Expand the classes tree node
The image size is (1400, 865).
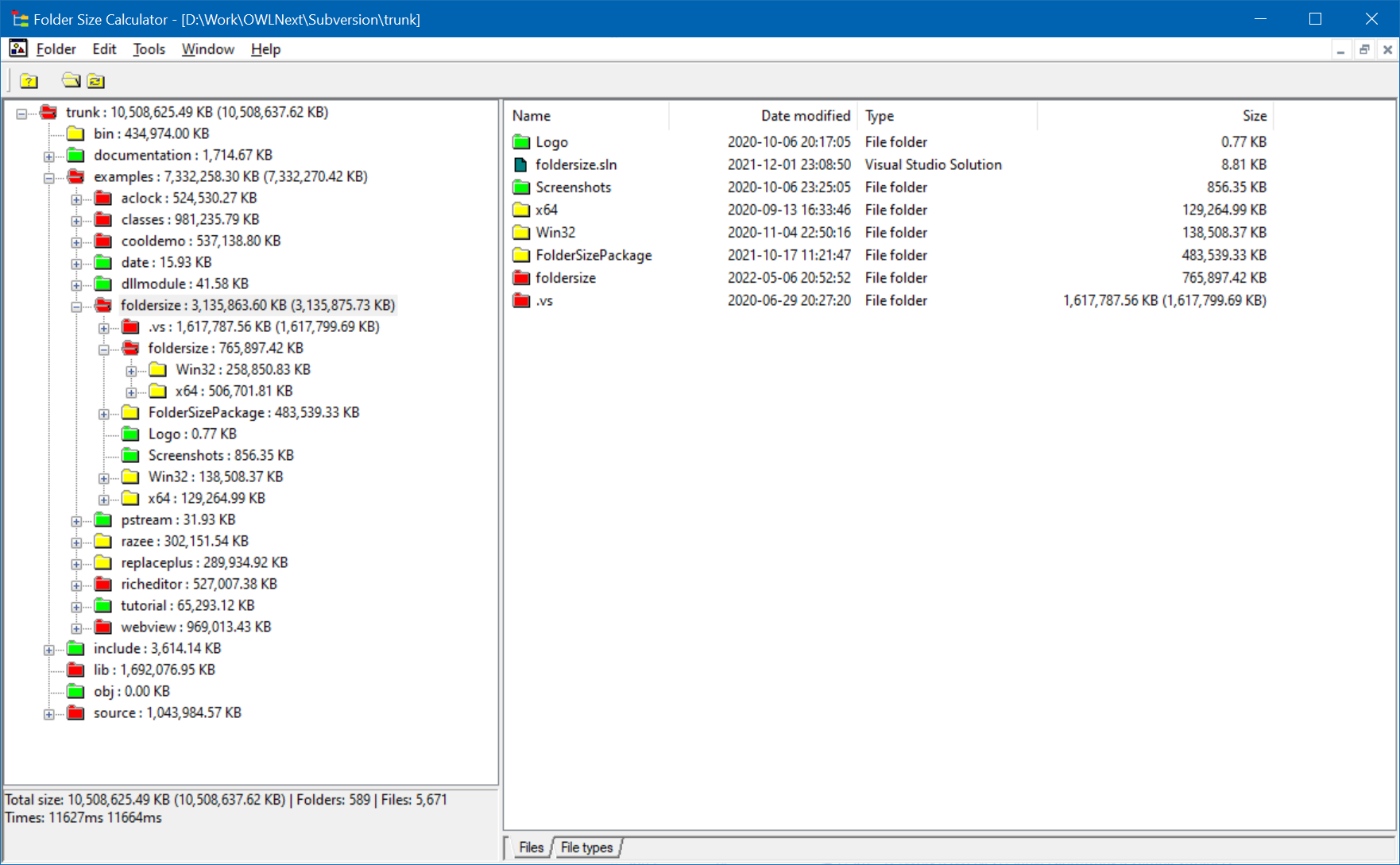[x=76, y=221]
